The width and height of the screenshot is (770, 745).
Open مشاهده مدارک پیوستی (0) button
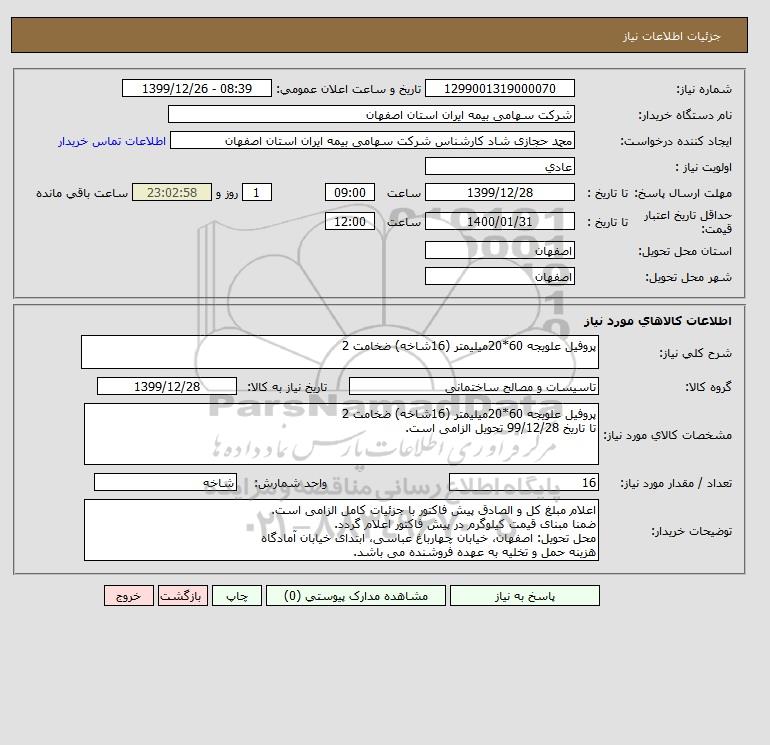356,596
